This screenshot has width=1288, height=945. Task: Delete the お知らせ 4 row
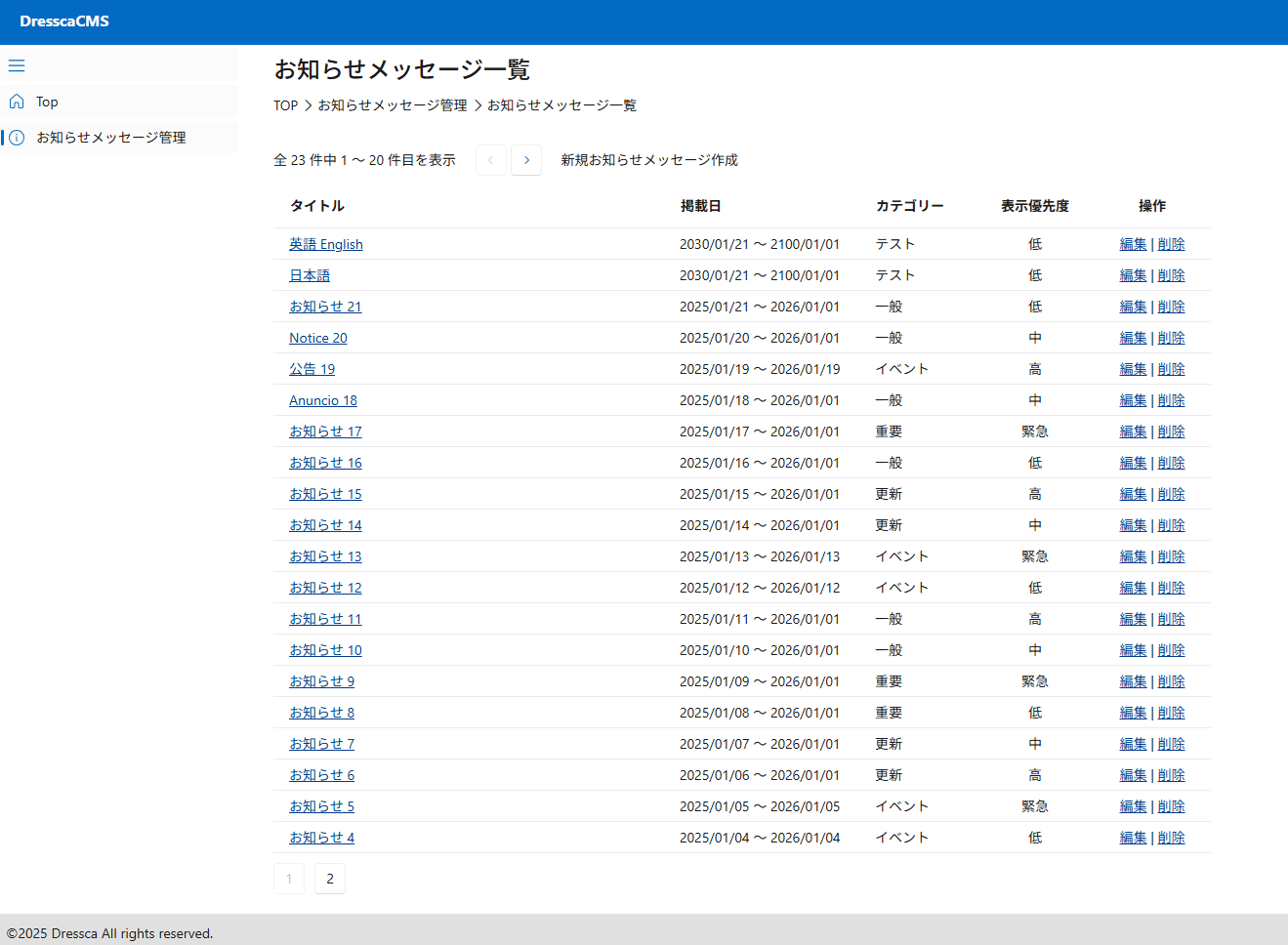(1171, 838)
